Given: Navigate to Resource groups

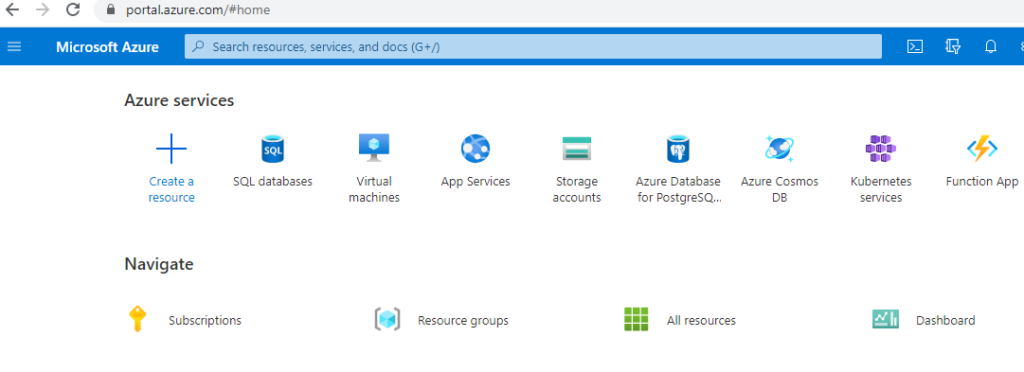Looking at the screenshot, I should 463,320.
